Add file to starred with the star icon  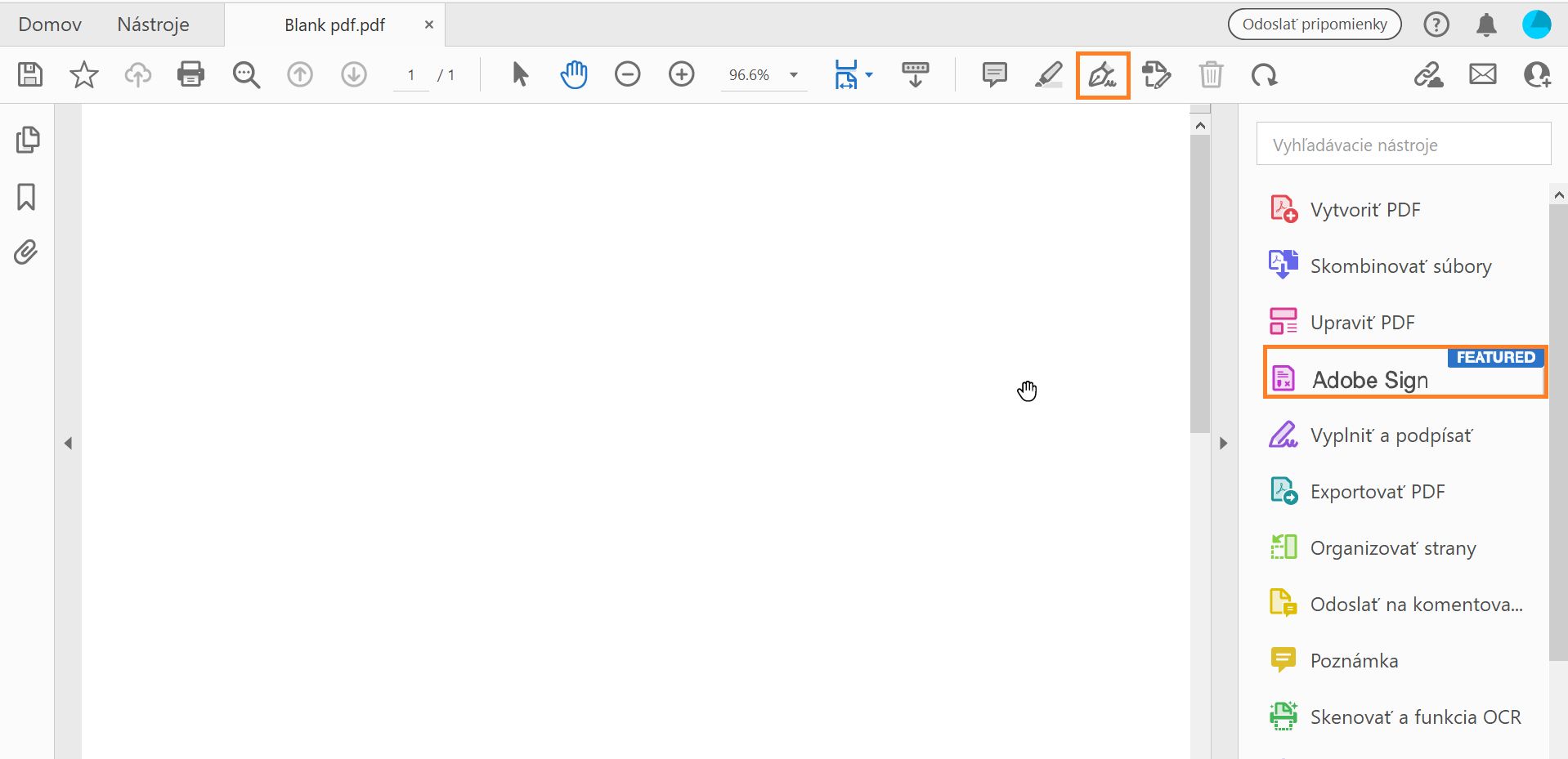[x=84, y=75]
